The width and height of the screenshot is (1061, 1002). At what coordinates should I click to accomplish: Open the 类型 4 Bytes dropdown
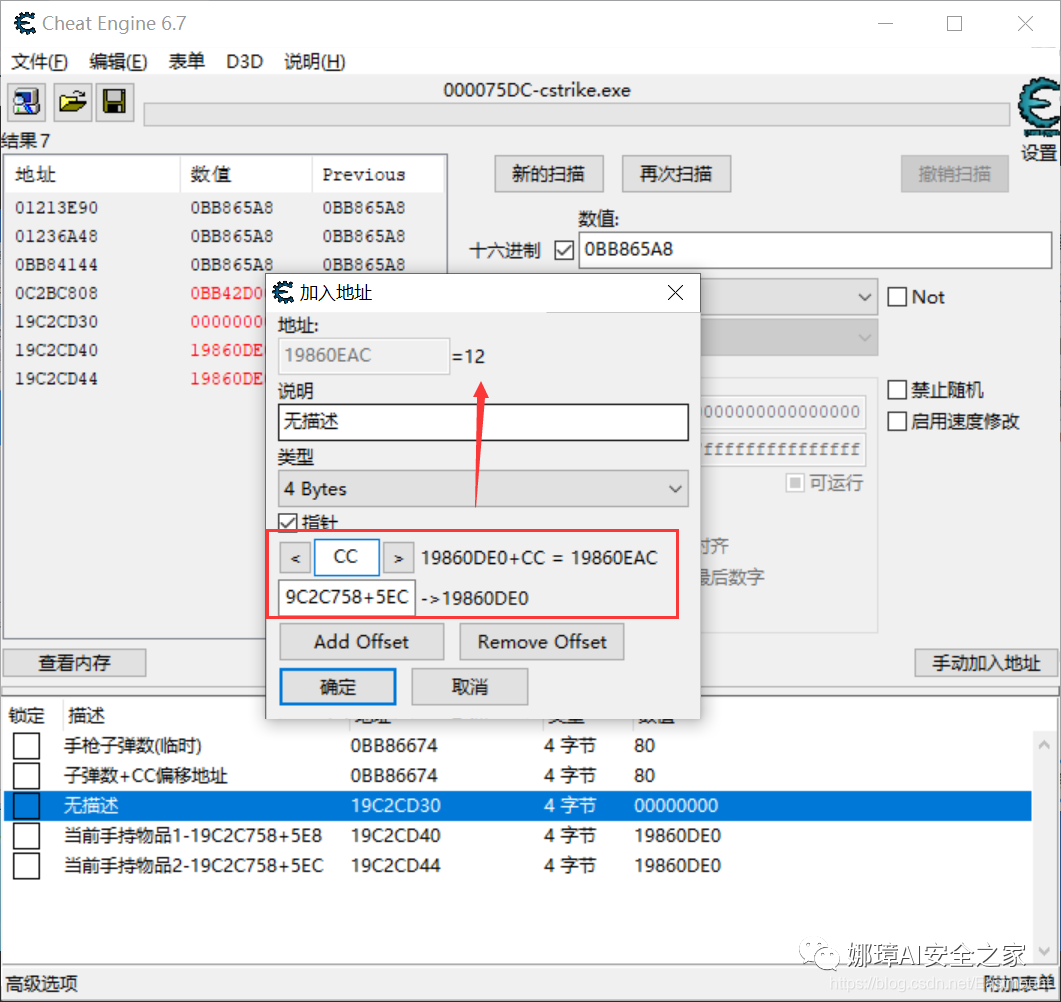coord(483,488)
